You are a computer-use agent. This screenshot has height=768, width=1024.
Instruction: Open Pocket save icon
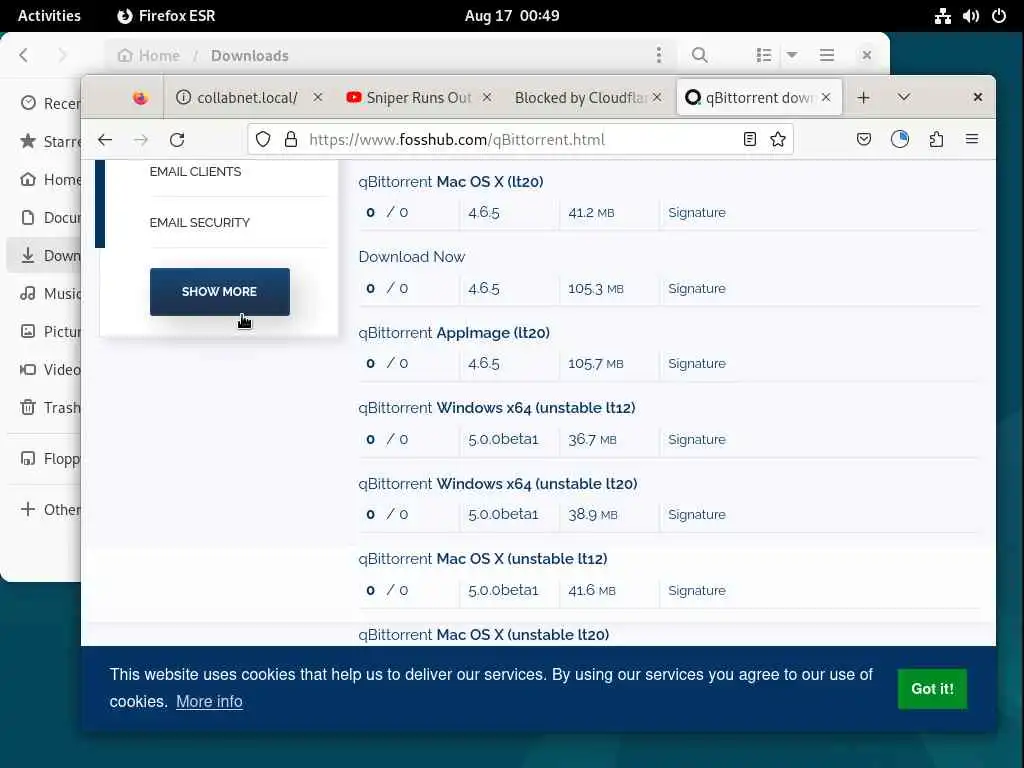click(x=863, y=139)
